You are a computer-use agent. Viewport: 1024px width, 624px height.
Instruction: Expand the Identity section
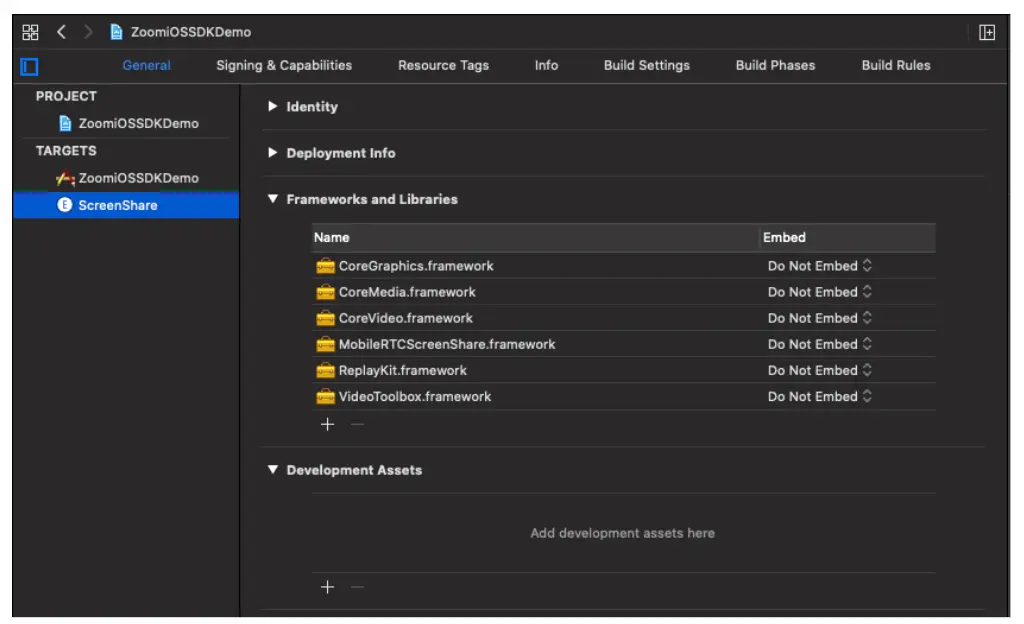pos(272,107)
